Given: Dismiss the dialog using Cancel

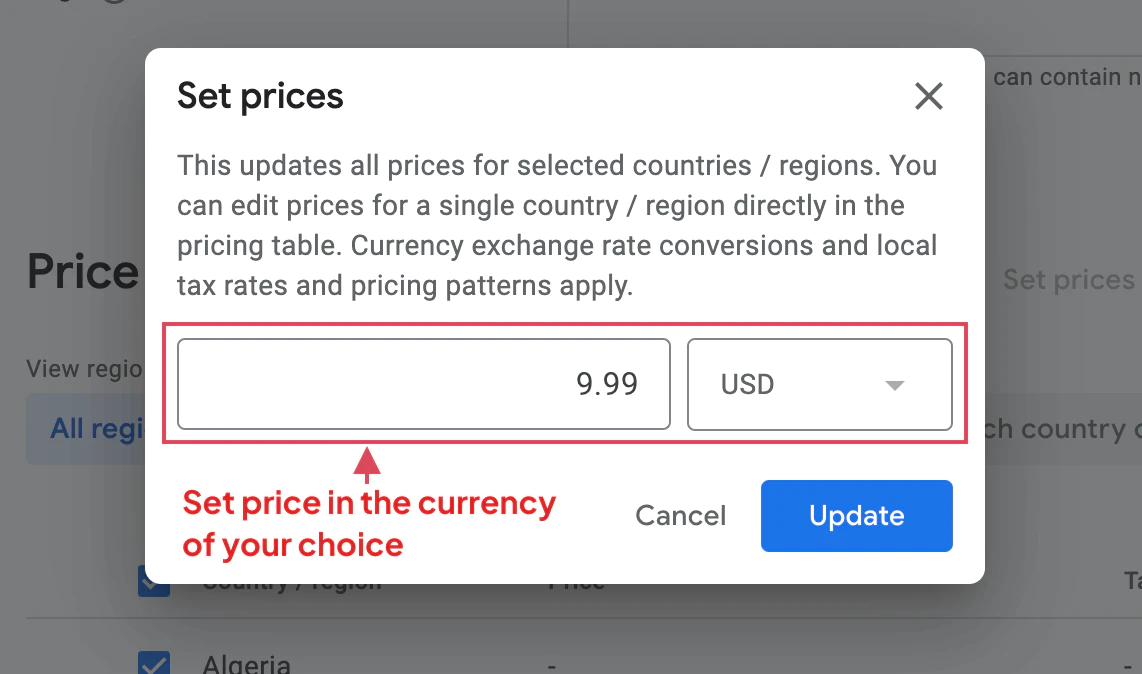Looking at the screenshot, I should (x=681, y=516).
